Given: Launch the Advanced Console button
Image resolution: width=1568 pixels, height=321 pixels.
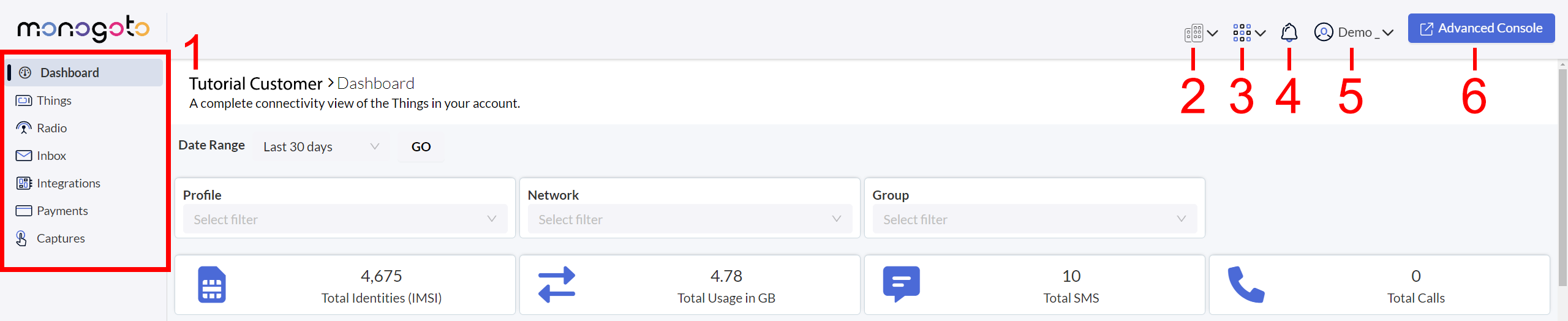Looking at the screenshot, I should pyautogui.click(x=1481, y=28).
